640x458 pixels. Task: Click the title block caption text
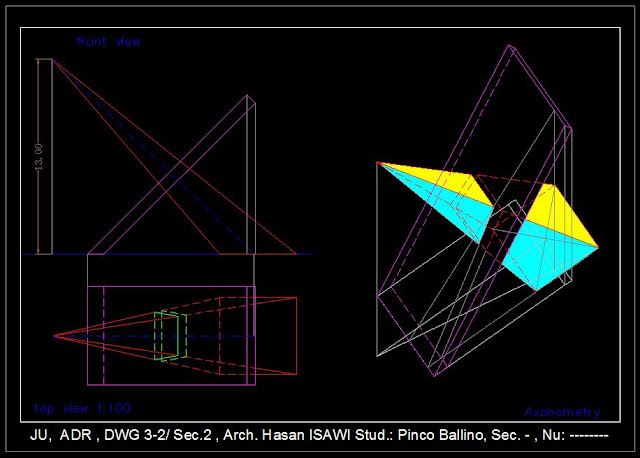(319, 435)
